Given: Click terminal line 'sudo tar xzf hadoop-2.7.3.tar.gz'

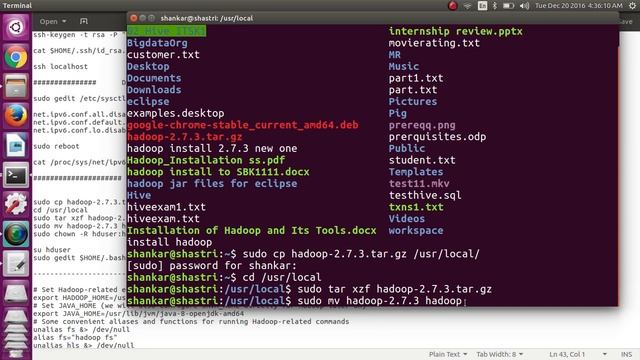Looking at the screenshot, I should [394, 289].
